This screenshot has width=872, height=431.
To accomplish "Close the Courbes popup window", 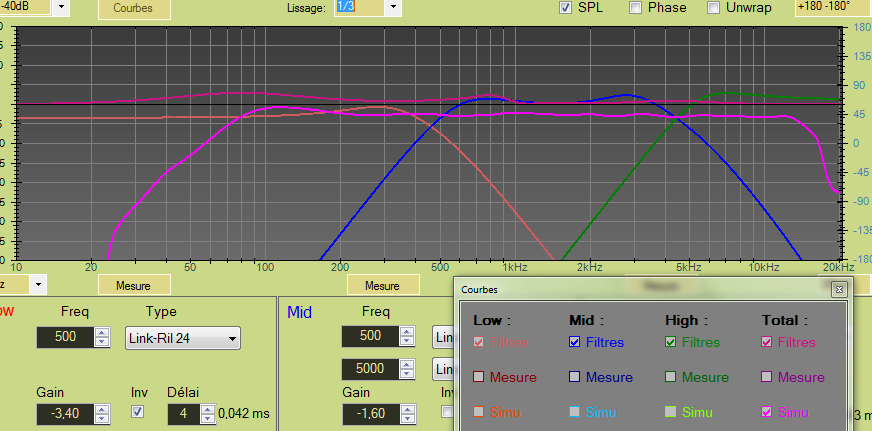I will click(839, 289).
